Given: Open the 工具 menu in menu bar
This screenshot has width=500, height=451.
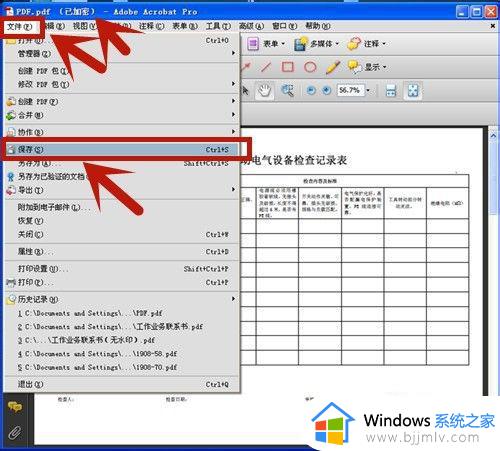Looking at the screenshot, I should point(218,26).
